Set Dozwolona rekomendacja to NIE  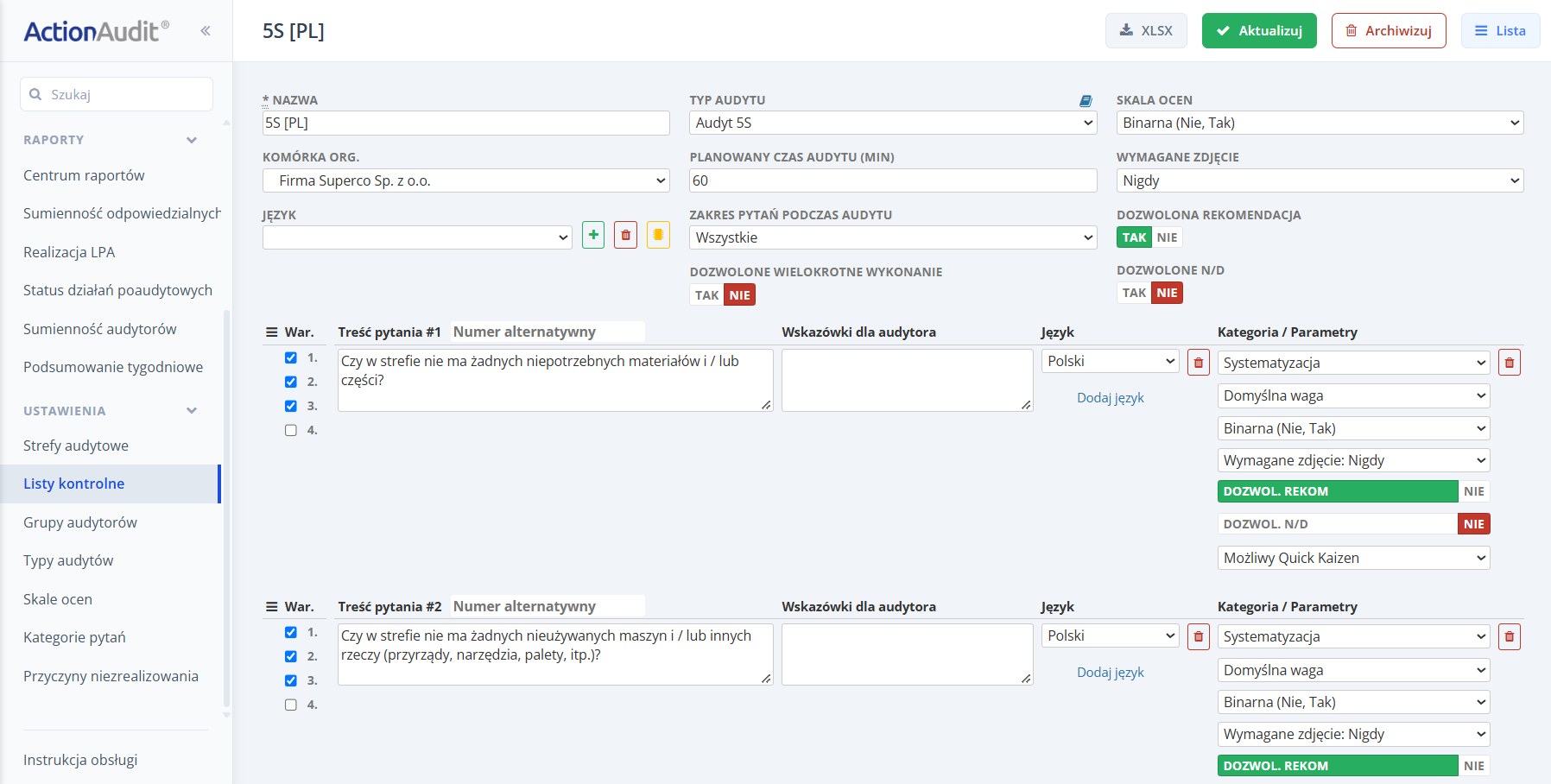(1167, 237)
